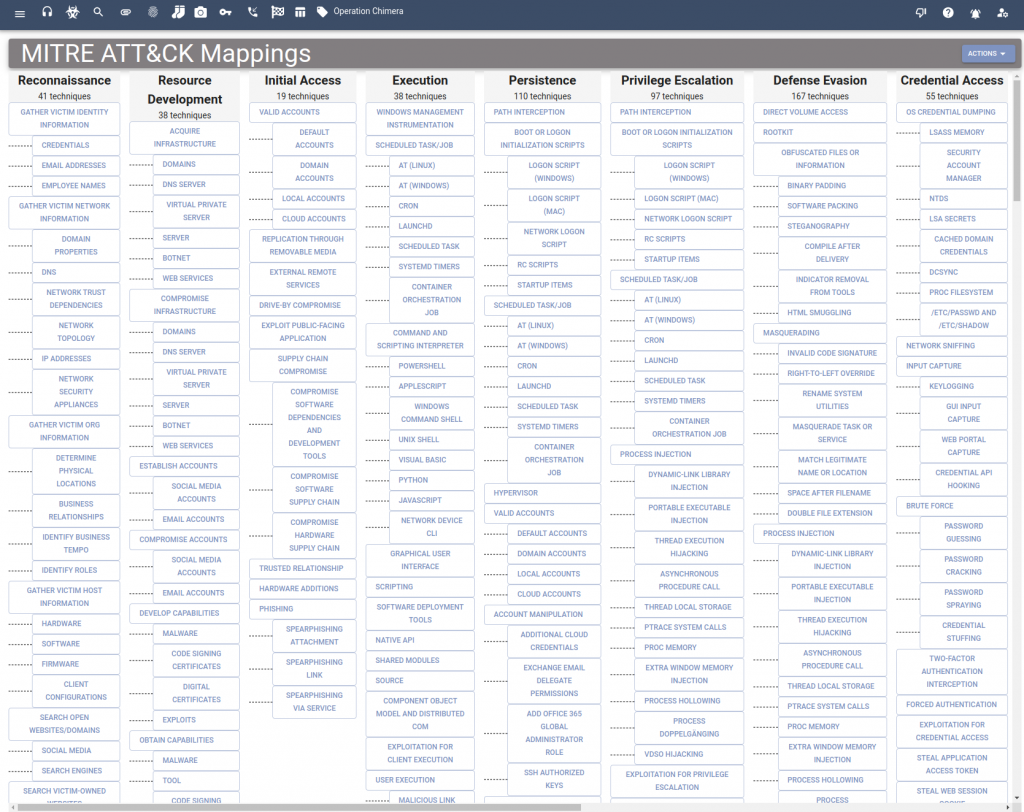Open the paperclip attachments icon
The width and height of the screenshot is (1024, 812).
125,14
